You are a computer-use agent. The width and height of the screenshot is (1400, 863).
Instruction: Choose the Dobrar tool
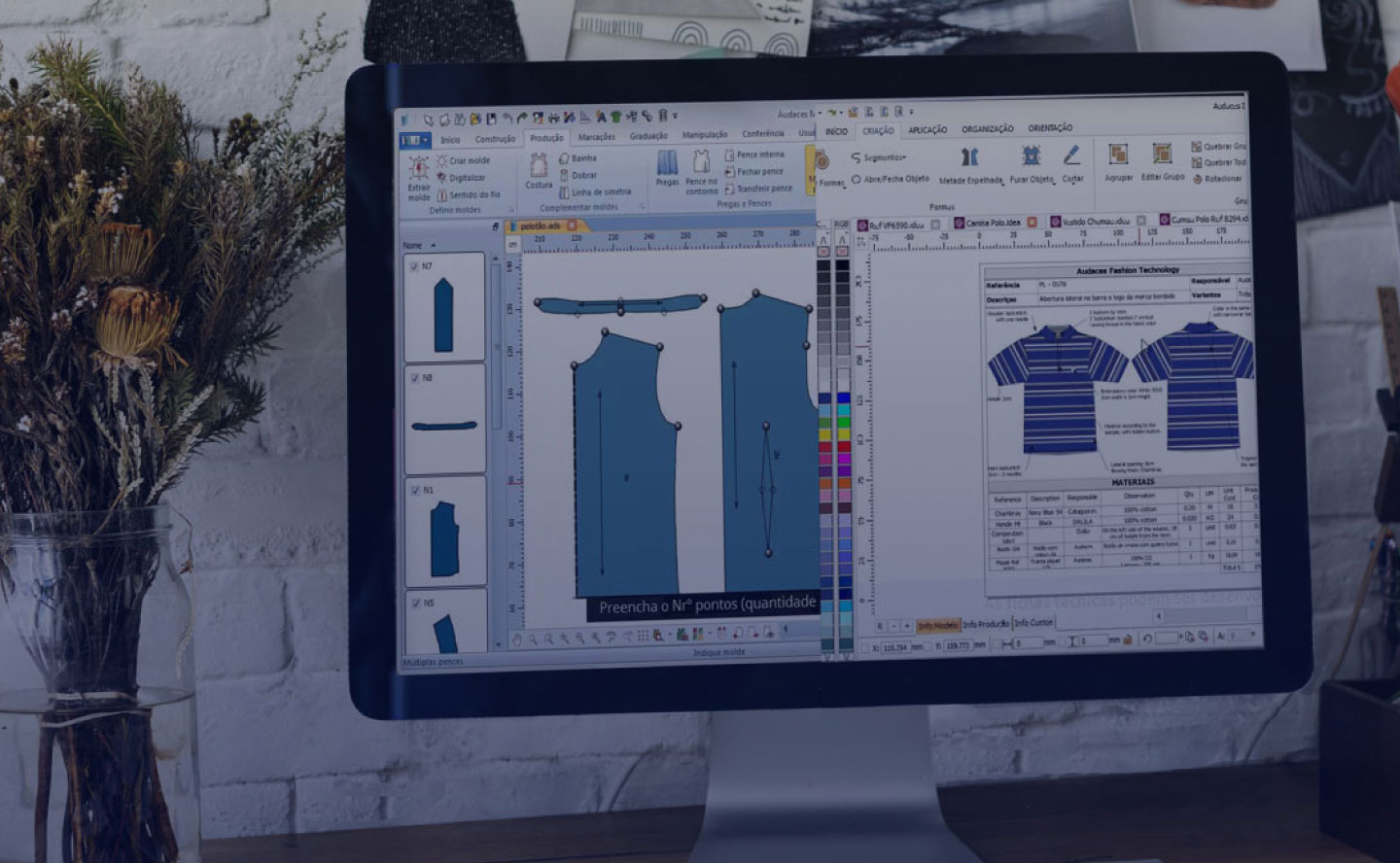click(x=578, y=175)
